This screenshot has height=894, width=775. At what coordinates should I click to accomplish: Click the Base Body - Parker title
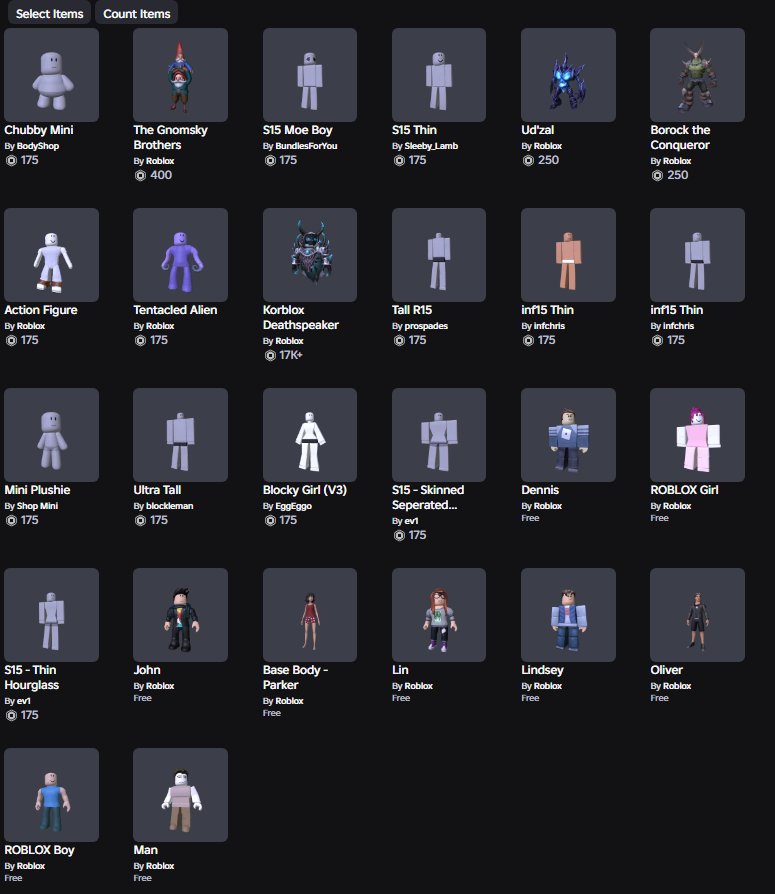coord(295,677)
